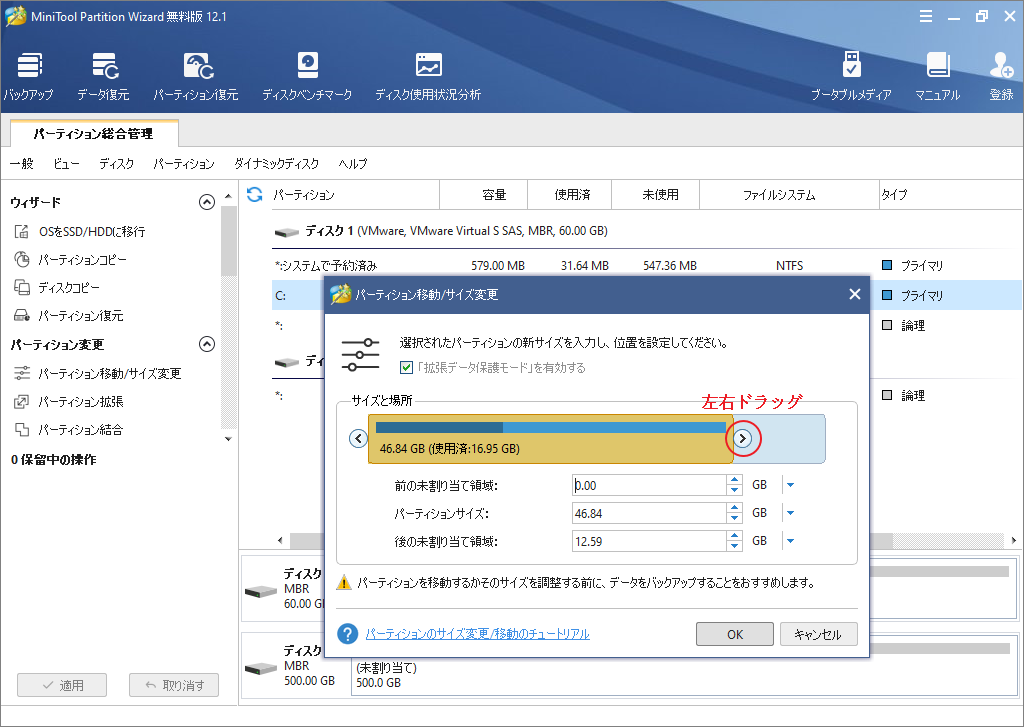Increase 前の未割り当て領域 value with up spinner

tap(735, 479)
